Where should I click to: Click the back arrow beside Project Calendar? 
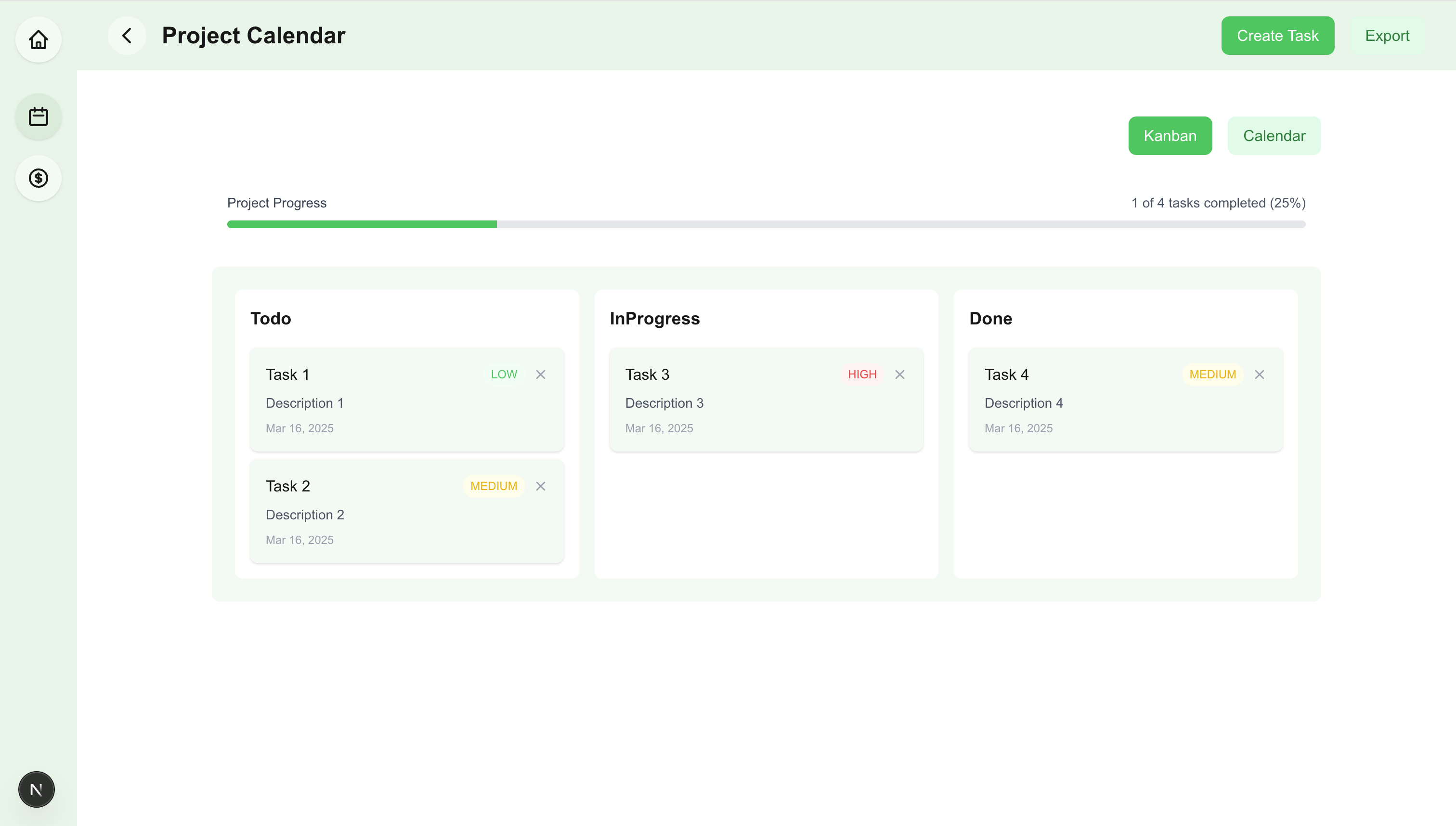(x=127, y=36)
